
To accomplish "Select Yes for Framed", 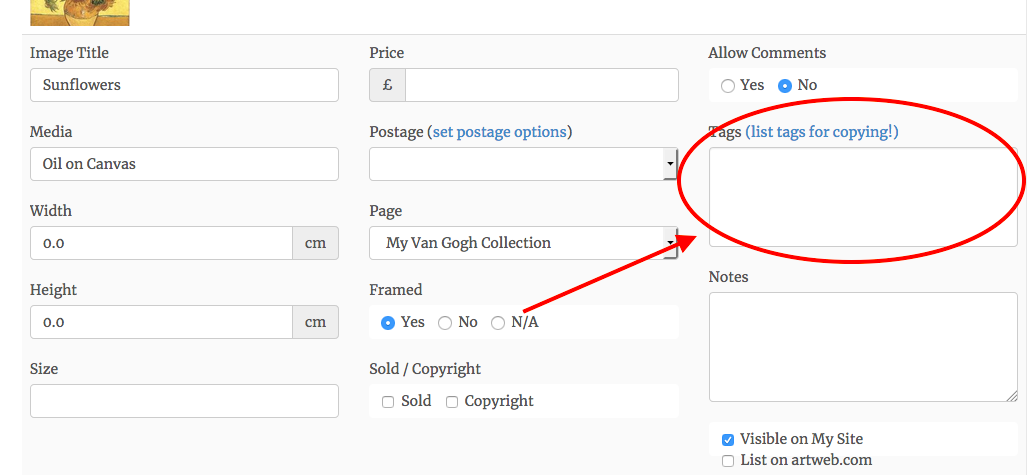I will click(x=388, y=323).
